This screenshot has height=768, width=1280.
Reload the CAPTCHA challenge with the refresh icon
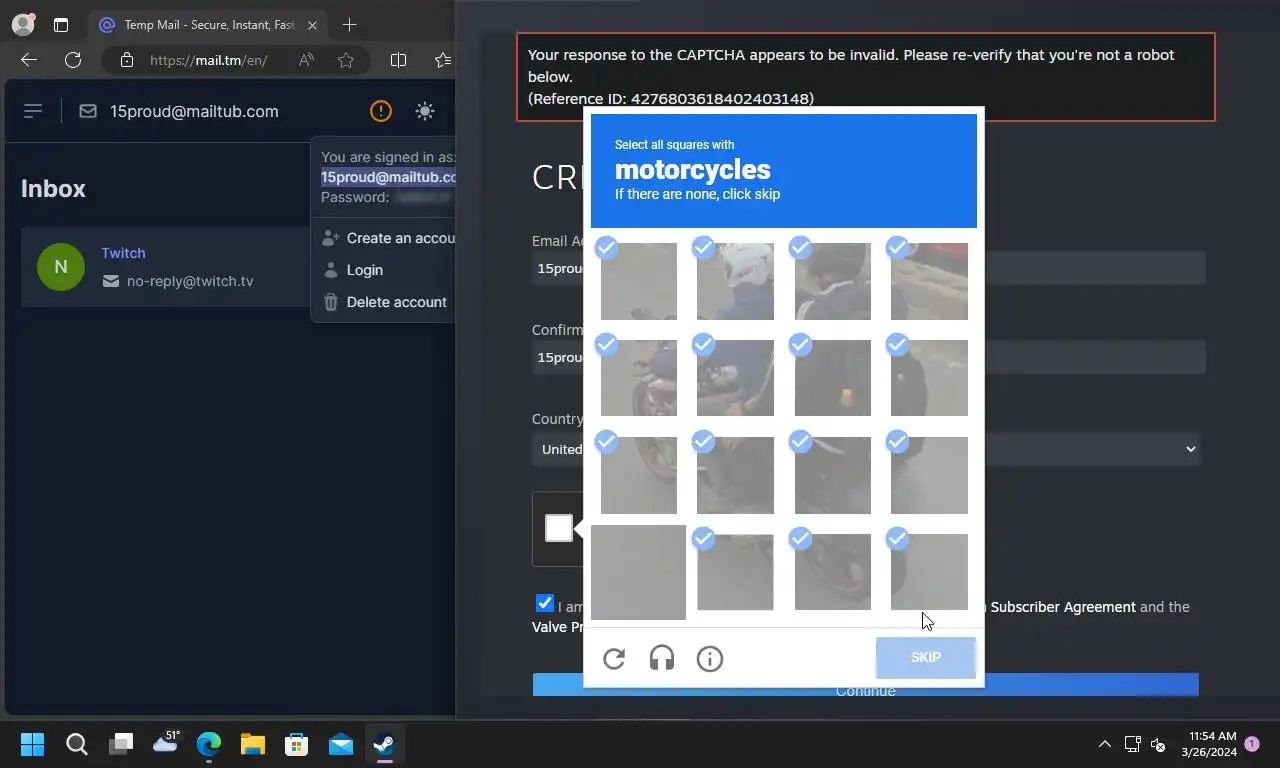pos(614,658)
